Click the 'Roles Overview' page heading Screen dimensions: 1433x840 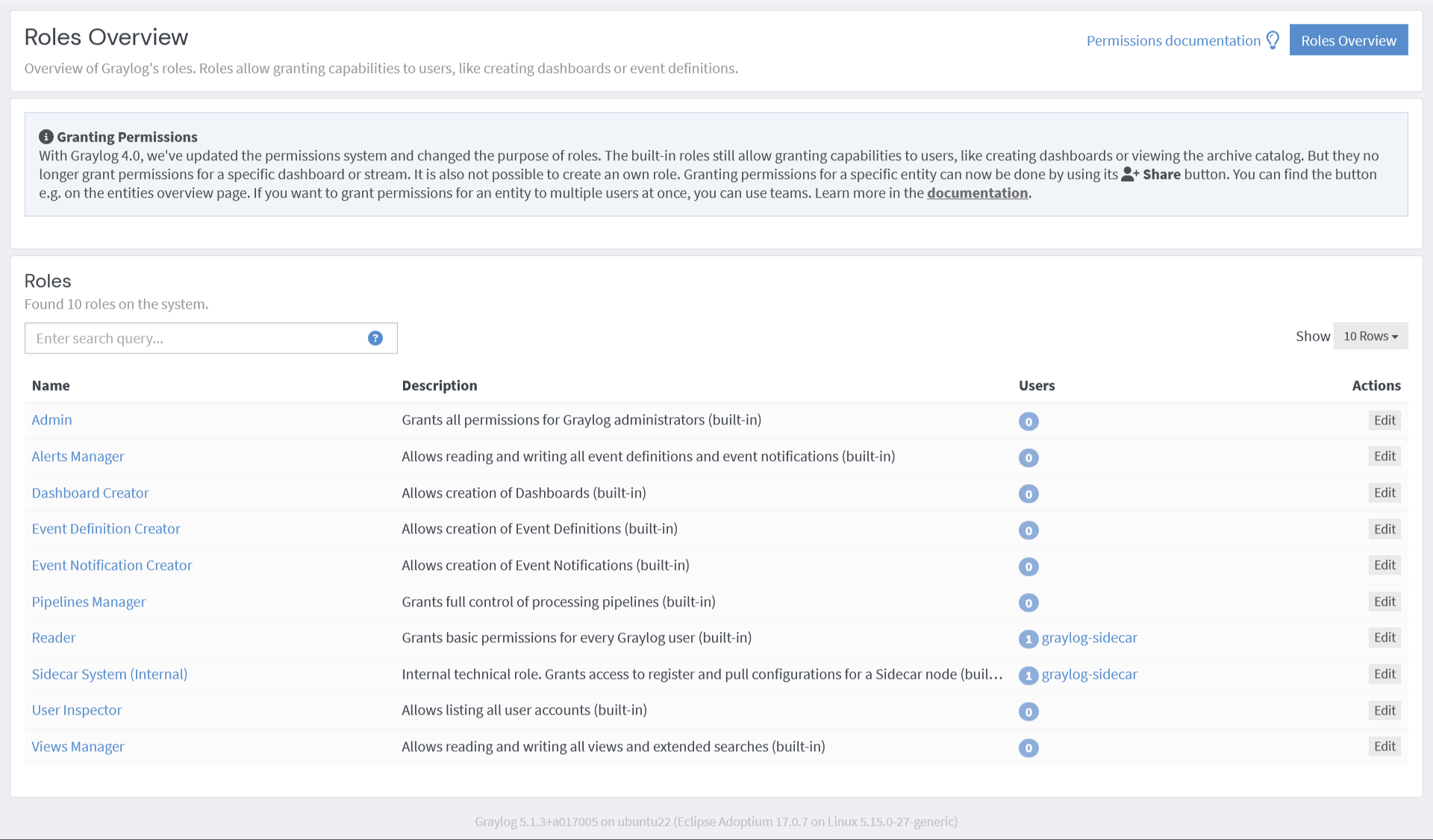[106, 37]
